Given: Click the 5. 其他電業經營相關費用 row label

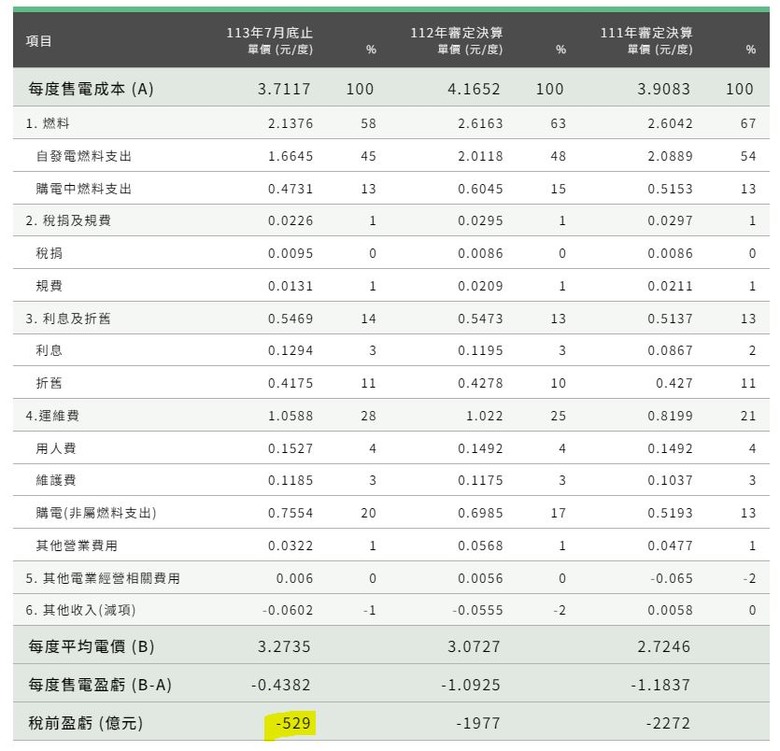Looking at the screenshot, I should [x=103, y=578].
